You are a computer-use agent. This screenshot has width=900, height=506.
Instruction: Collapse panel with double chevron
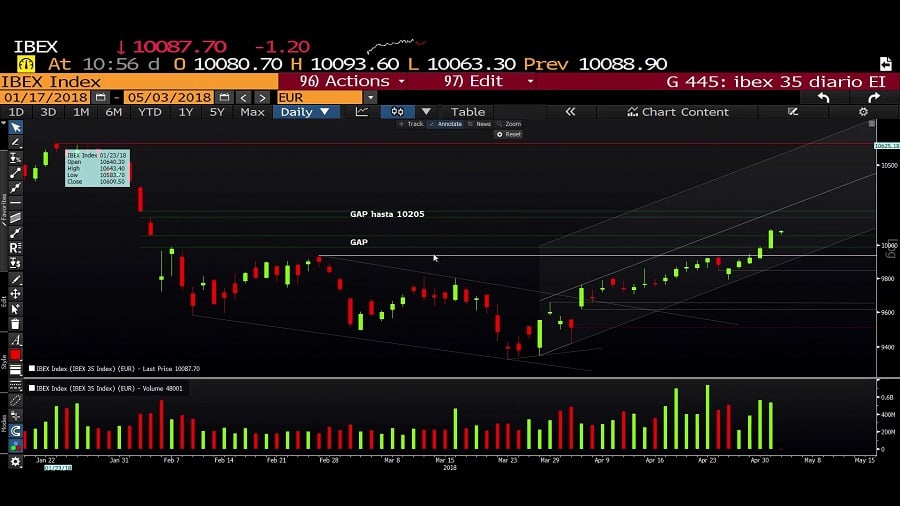tap(570, 112)
